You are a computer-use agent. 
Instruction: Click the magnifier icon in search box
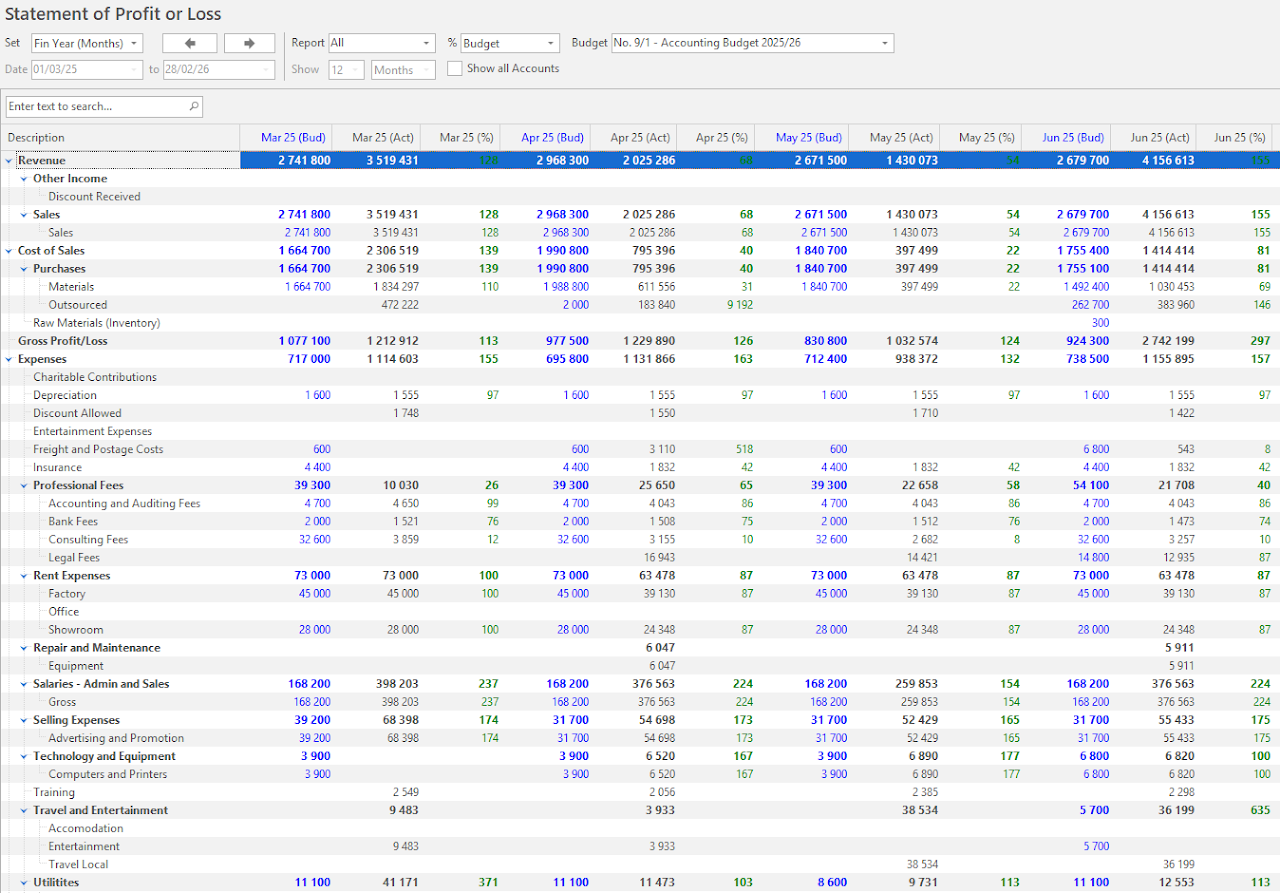point(193,106)
